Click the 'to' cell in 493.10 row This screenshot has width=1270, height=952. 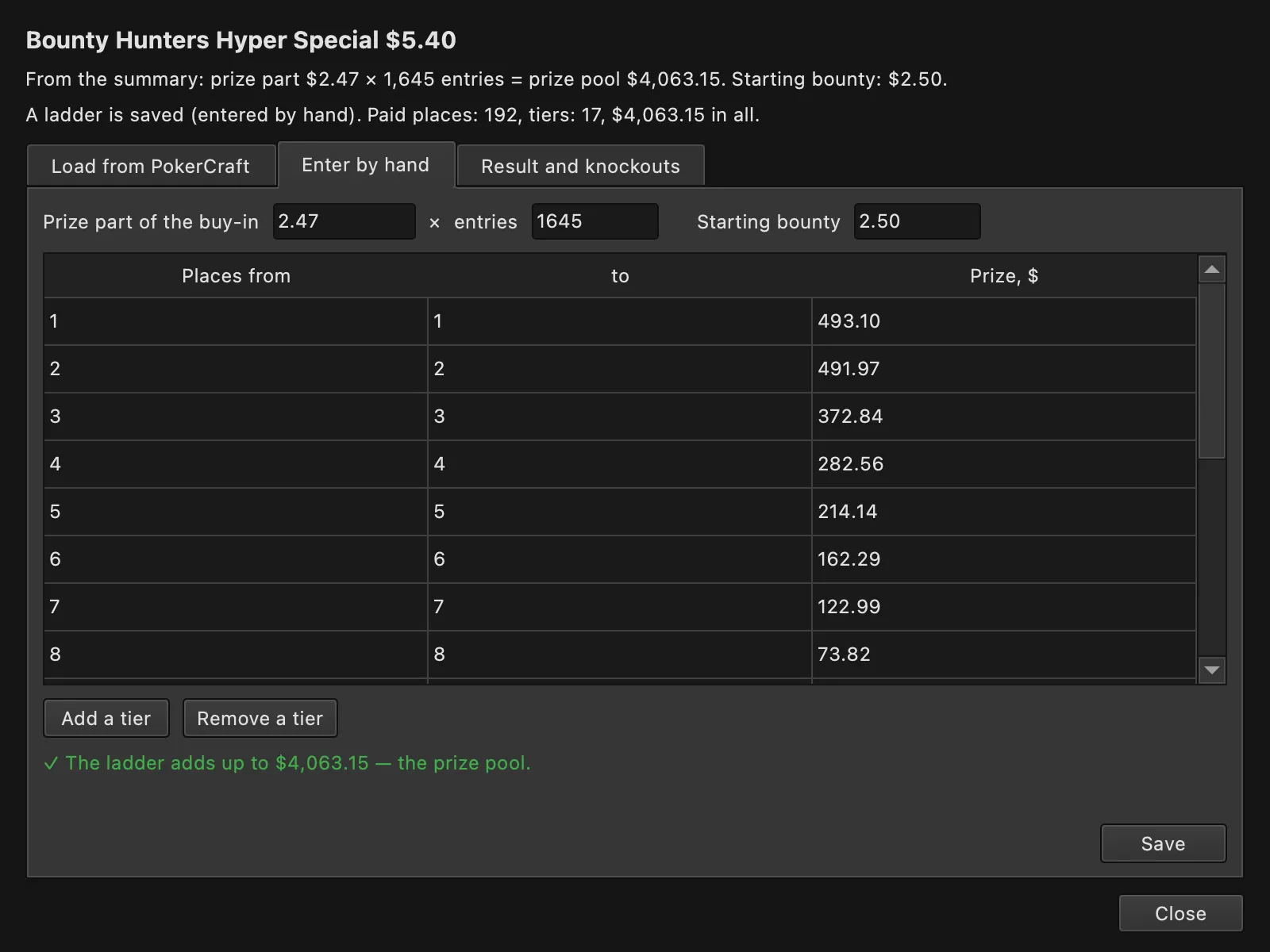pyautogui.click(x=620, y=321)
